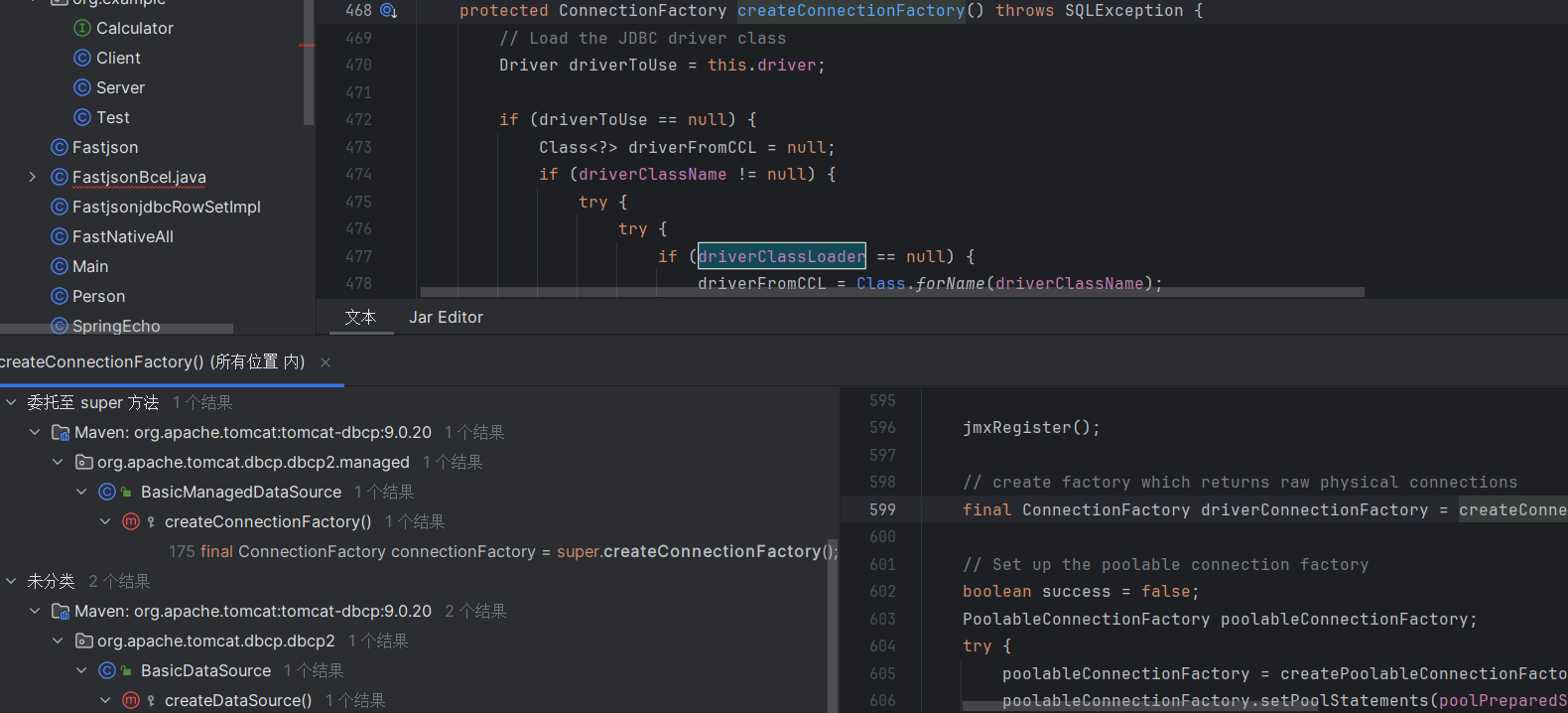This screenshot has height=713, width=1568.
Task: Switch to the 文本 editor tab
Action: coord(360,317)
